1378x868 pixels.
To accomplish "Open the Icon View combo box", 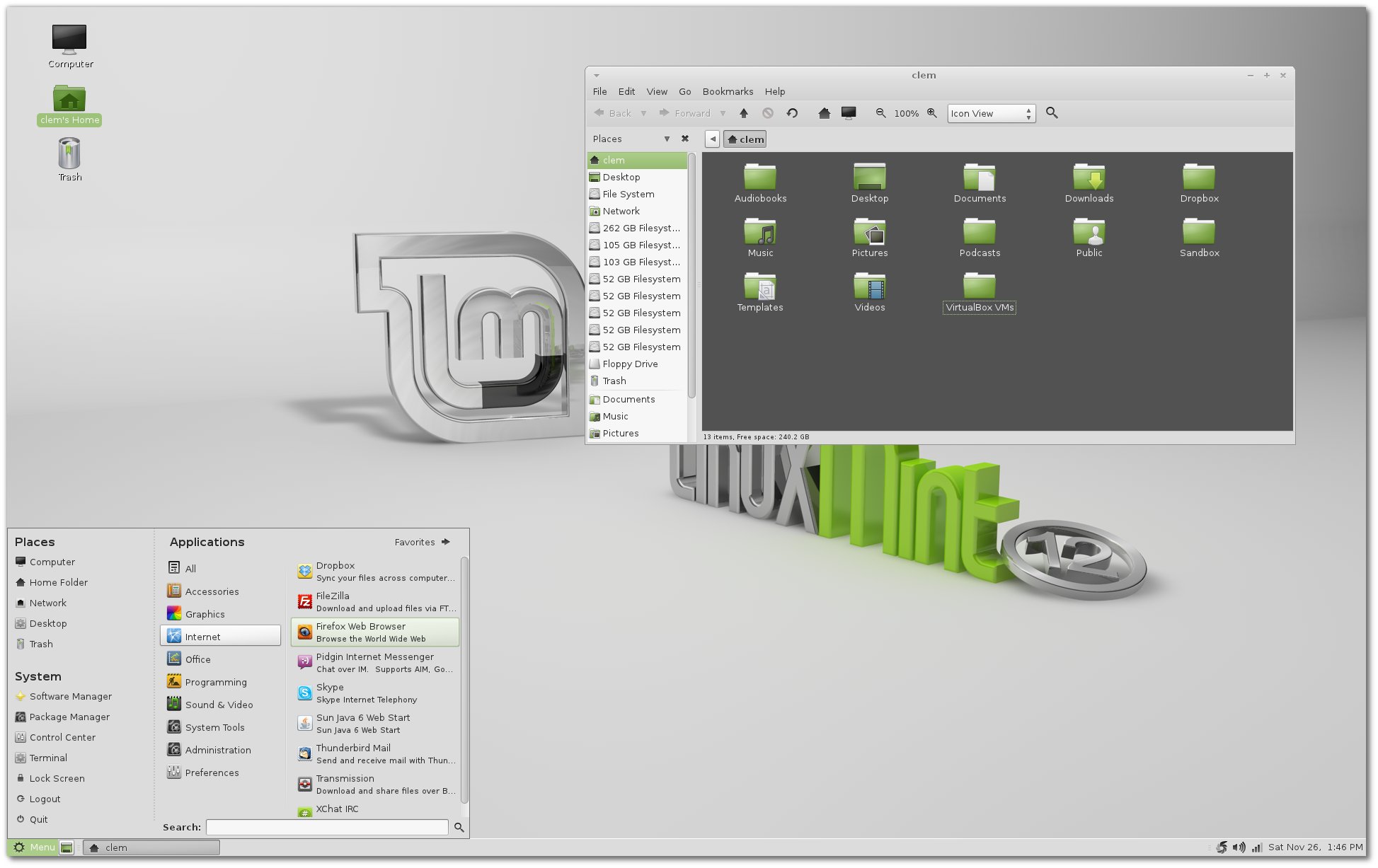I will (x=992, y=113).
